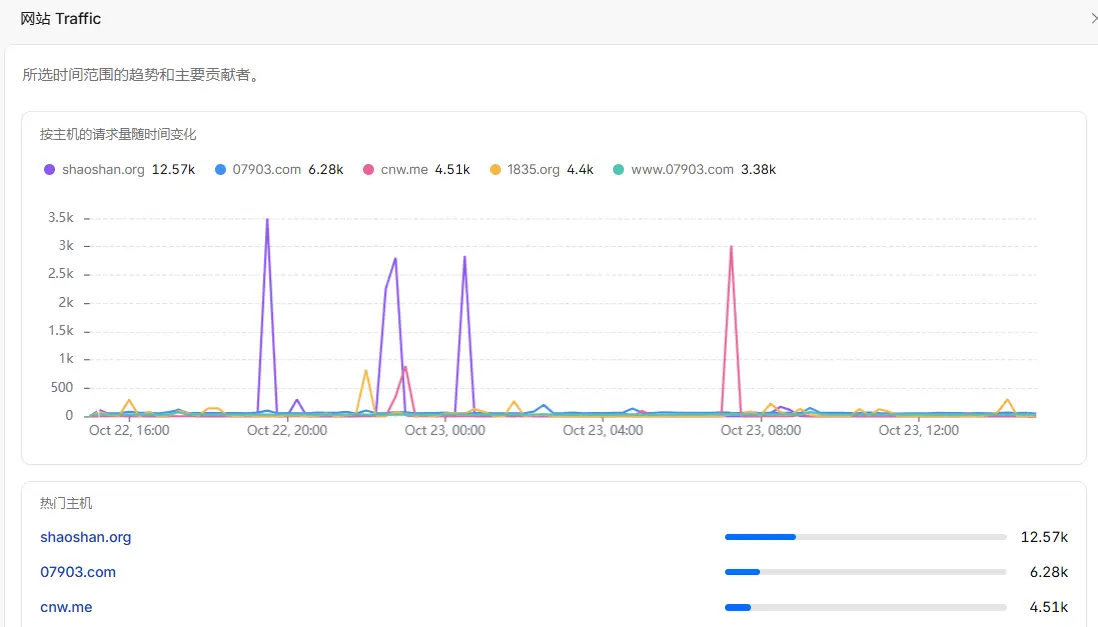Click the 热门主机 section heading
The width and height of the screenshot is (1098, 627).
click(66, 503)
